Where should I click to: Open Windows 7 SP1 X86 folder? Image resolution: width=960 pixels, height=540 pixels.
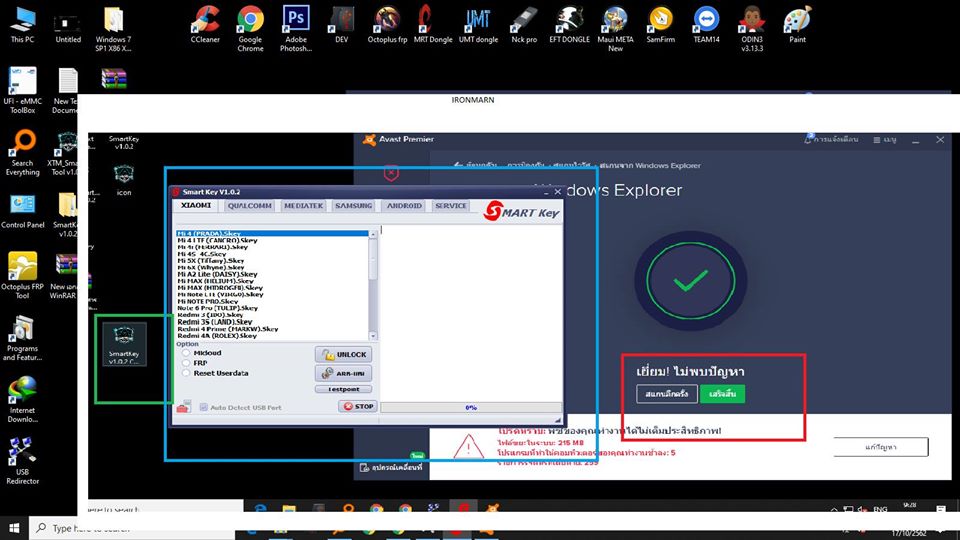click(x=113, y=28)
